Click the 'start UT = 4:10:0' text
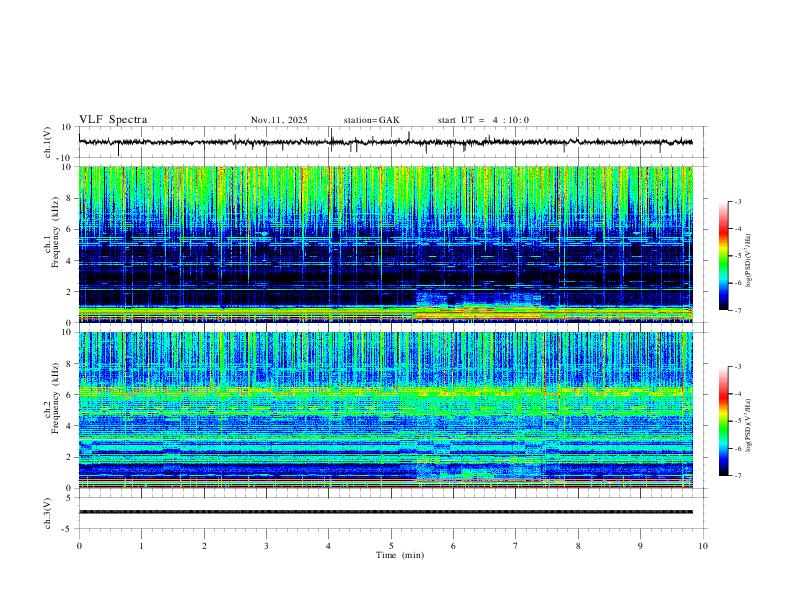Viewport: 792px width, 612px height. [483, 120]
